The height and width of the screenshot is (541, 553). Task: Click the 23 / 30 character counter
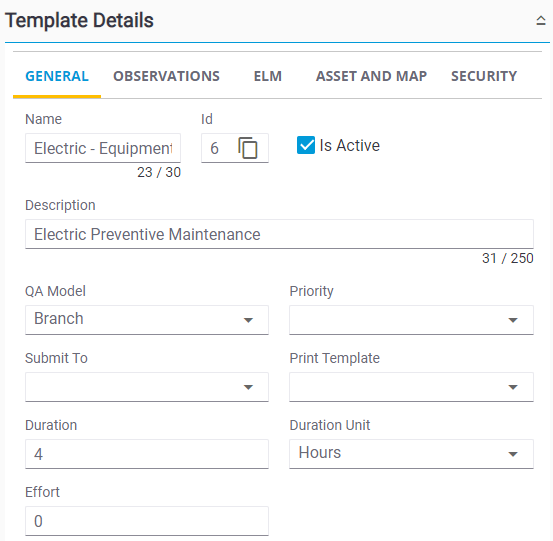[x=159, y=172]
